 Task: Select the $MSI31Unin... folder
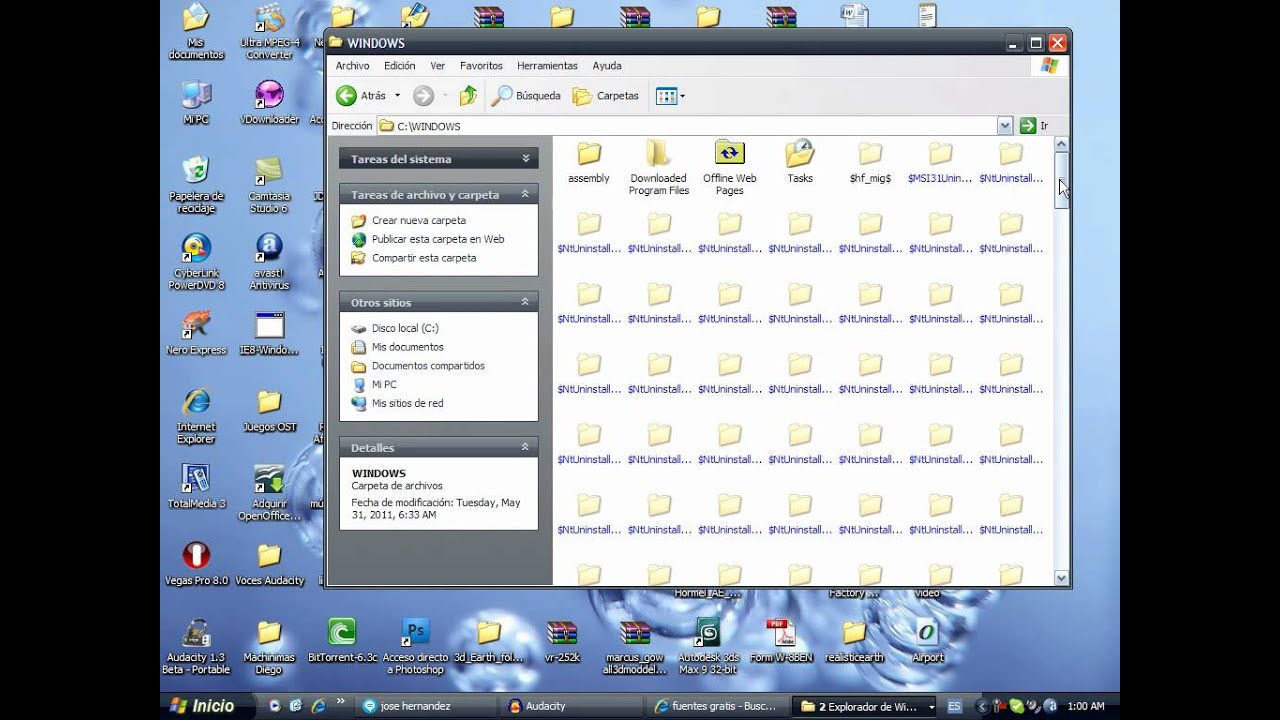click(x=940, y=162)
